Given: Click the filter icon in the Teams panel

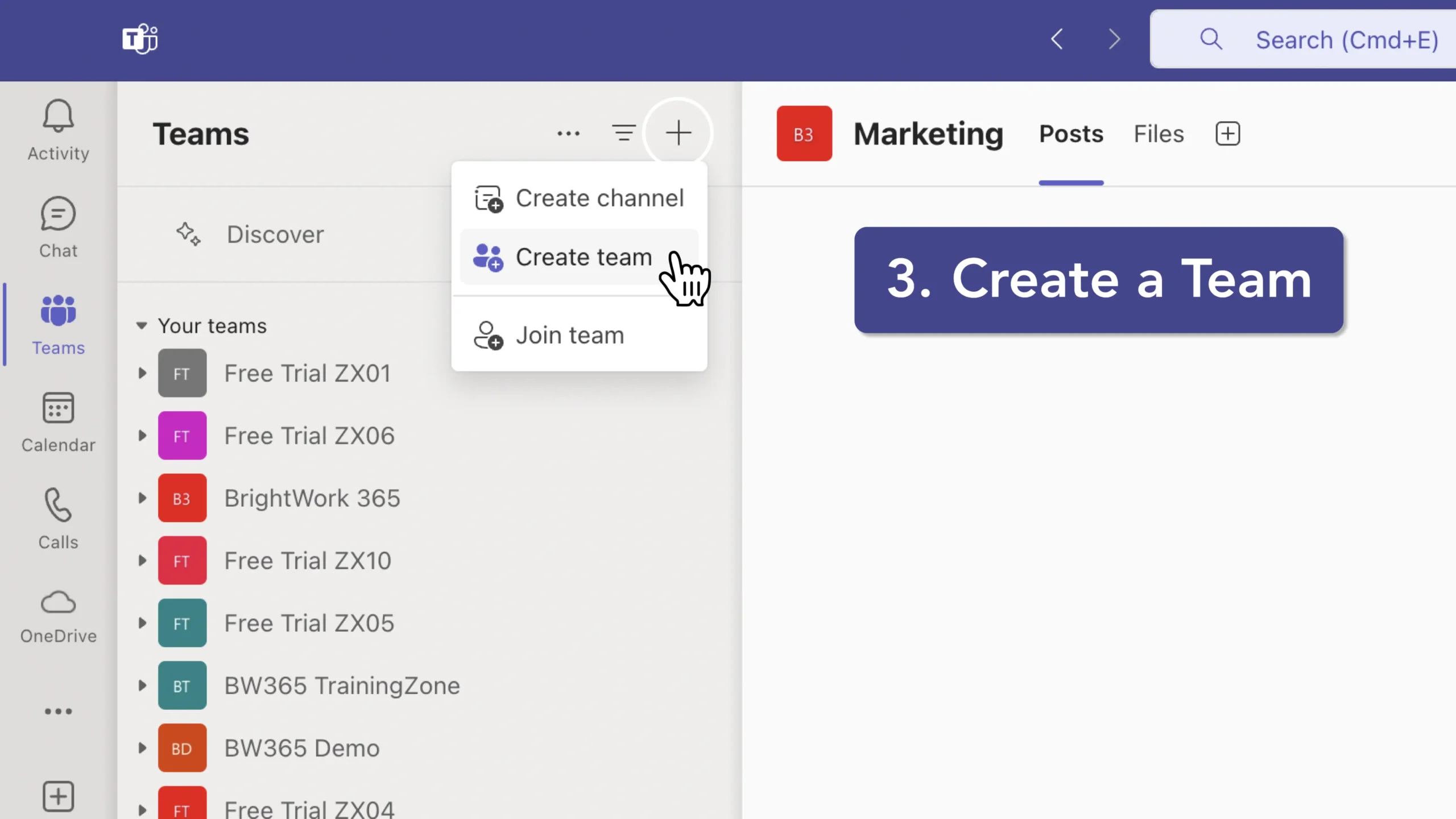Looking at the screenshot, I should (624, 133).
